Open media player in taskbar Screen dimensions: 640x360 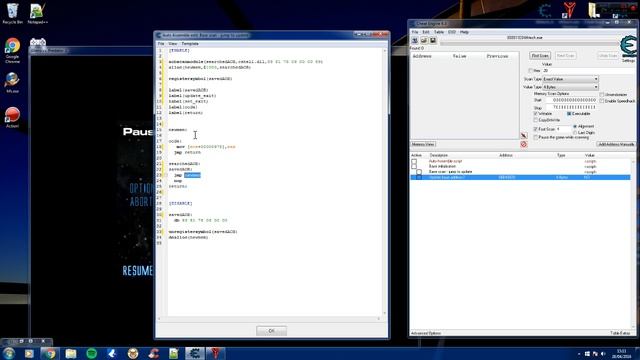(x=29, y=353)
